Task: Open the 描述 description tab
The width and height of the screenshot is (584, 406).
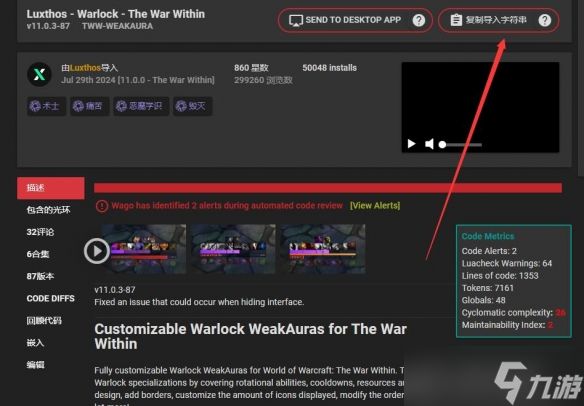Action: tap(51, 188)
